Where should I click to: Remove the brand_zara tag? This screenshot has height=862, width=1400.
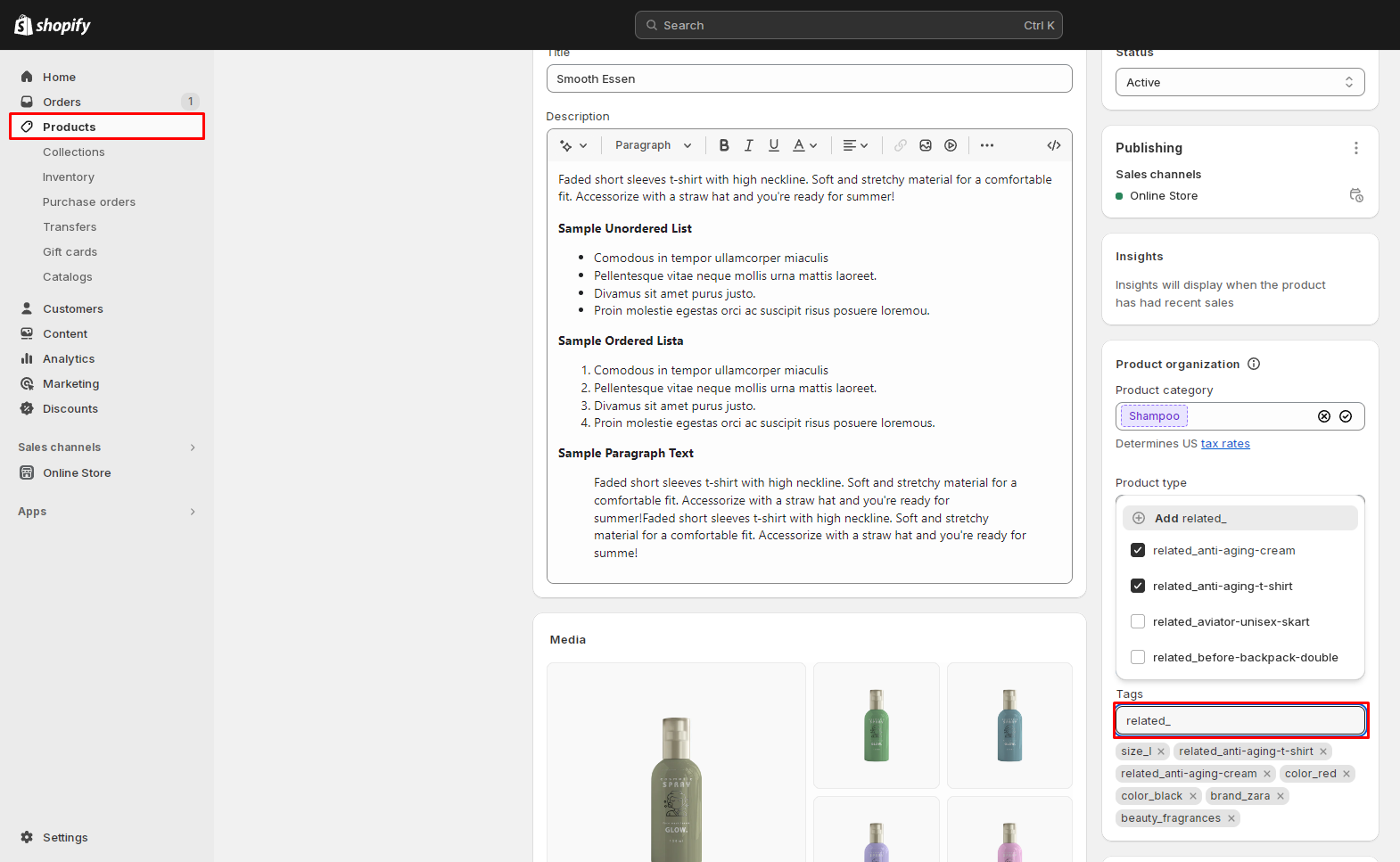(x=1280, y=796)
